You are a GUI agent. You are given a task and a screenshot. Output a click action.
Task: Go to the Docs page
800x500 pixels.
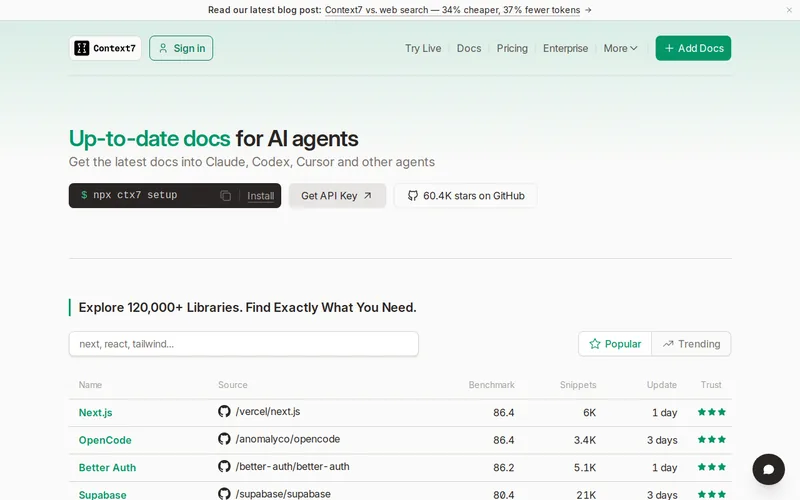468,48
